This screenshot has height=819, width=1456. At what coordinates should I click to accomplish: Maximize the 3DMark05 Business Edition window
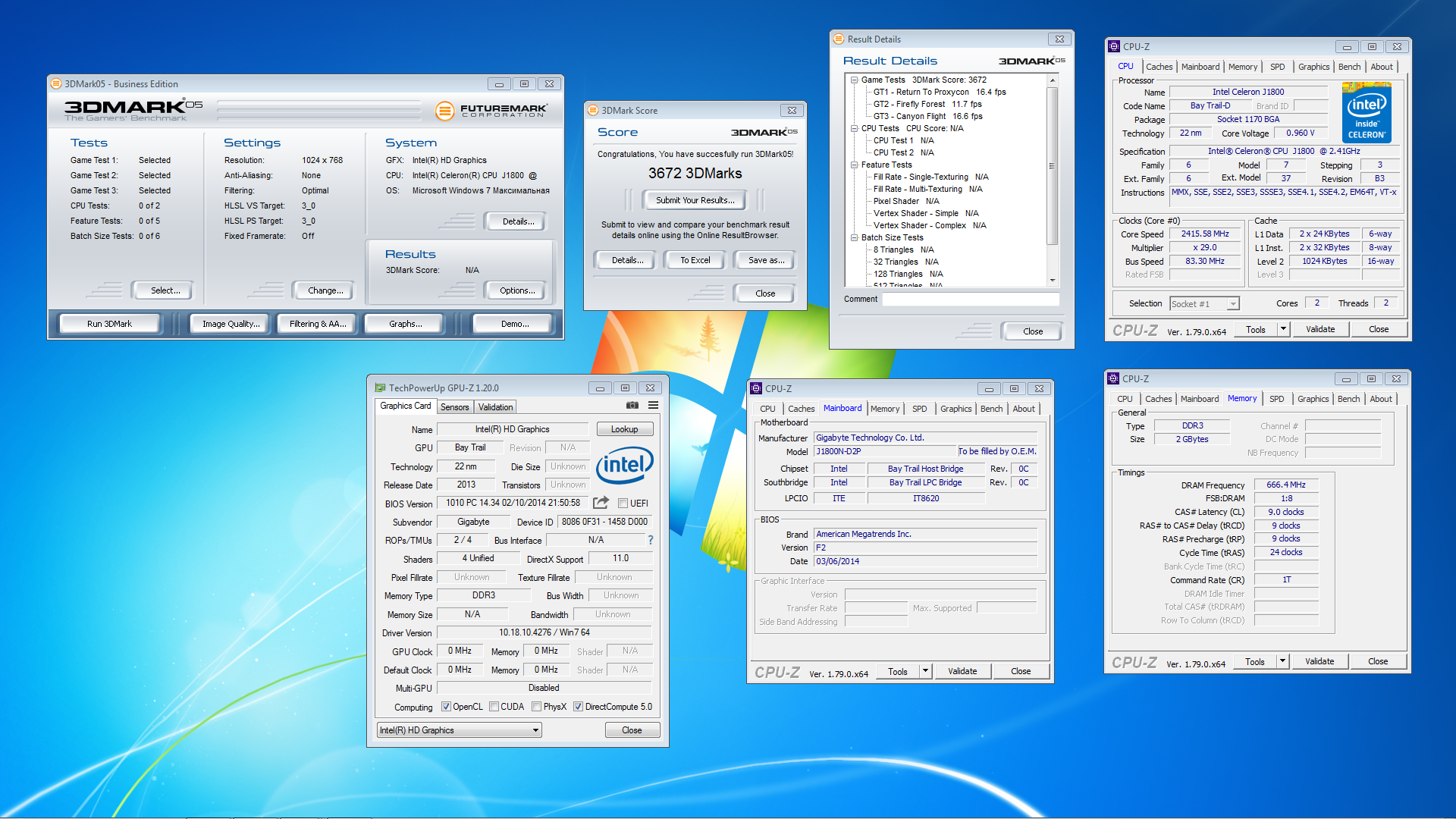tap(524, 84)
